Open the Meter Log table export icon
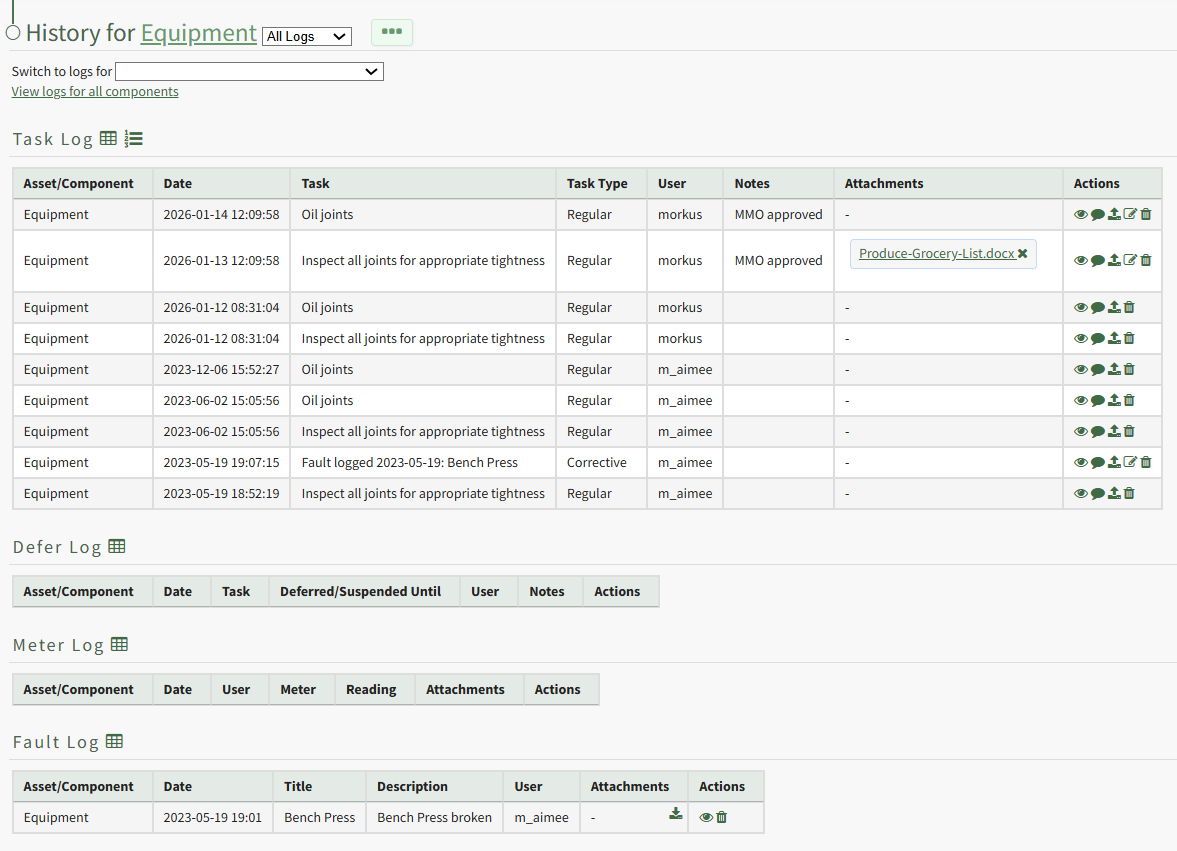 click(120, 645)
